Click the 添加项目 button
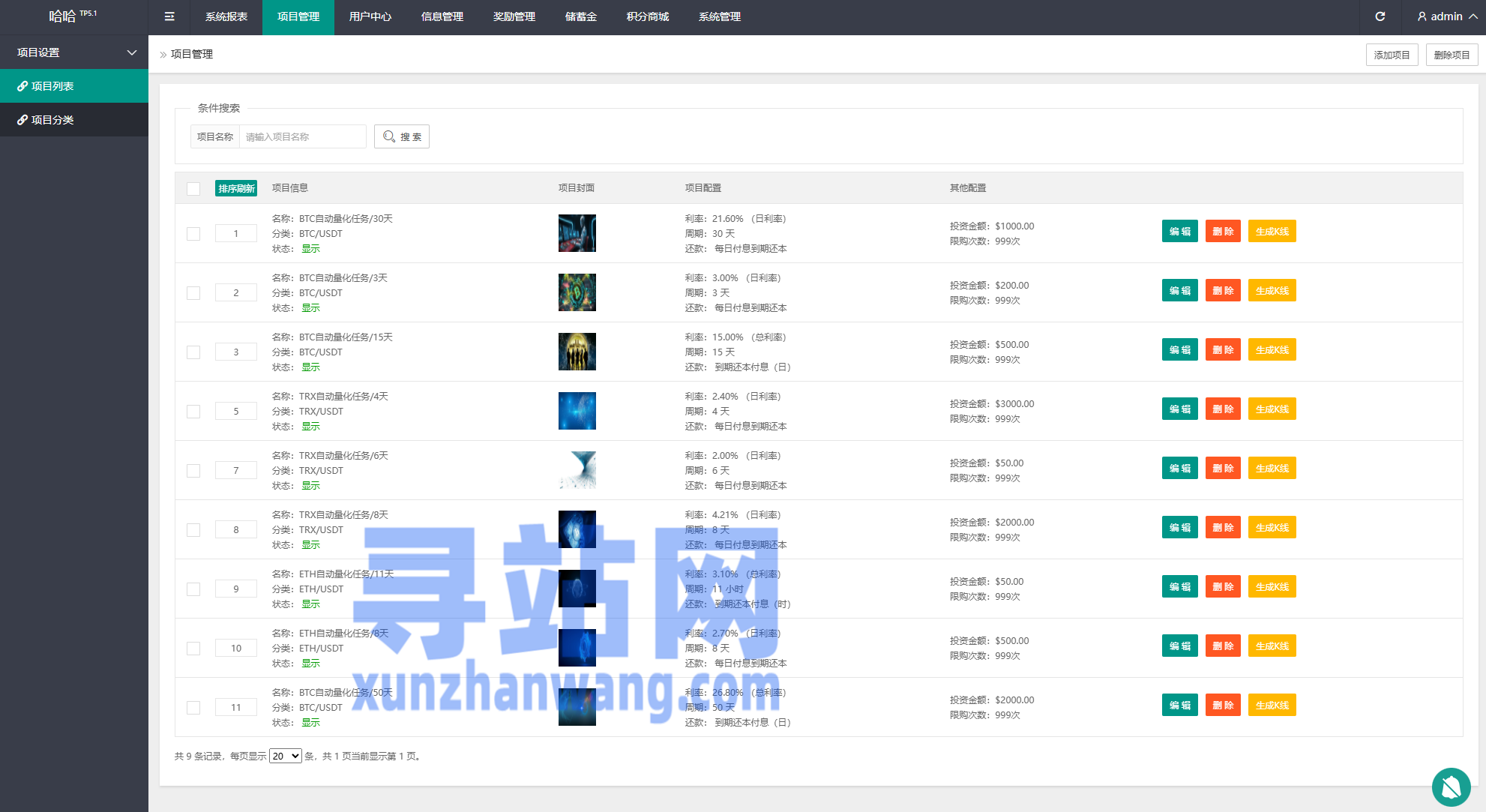1486x812 pixels. (1392, 55)
